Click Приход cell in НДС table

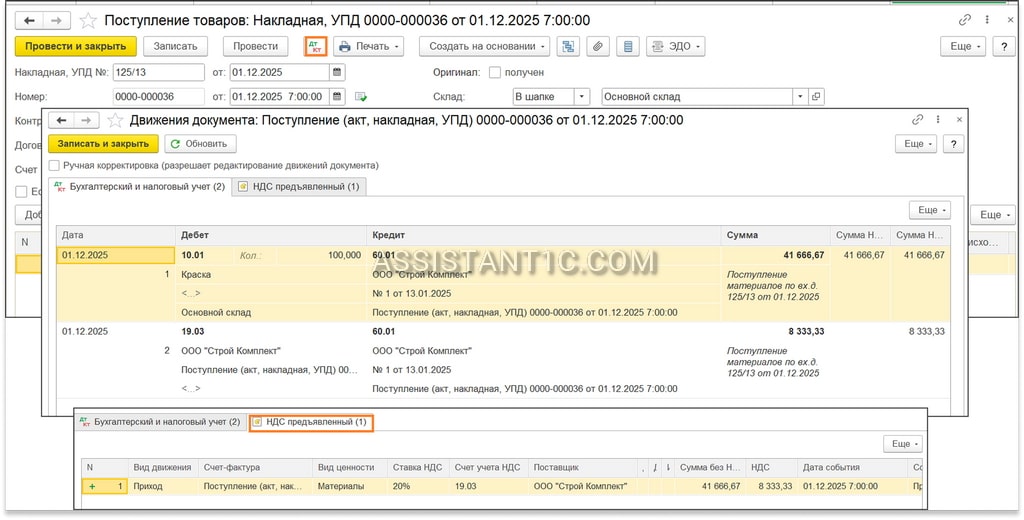163,486
